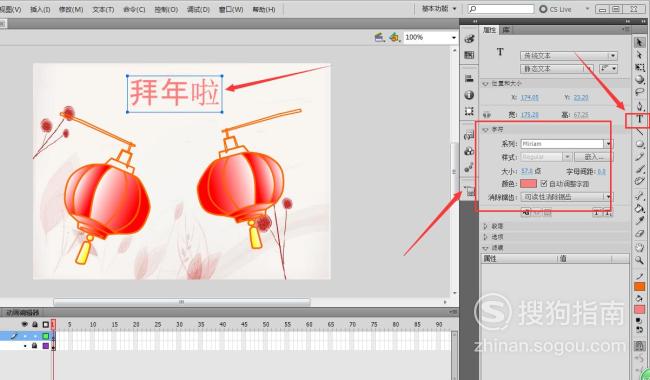
Task: Collapse the 字符 section
Action: (x=485, y=130)
